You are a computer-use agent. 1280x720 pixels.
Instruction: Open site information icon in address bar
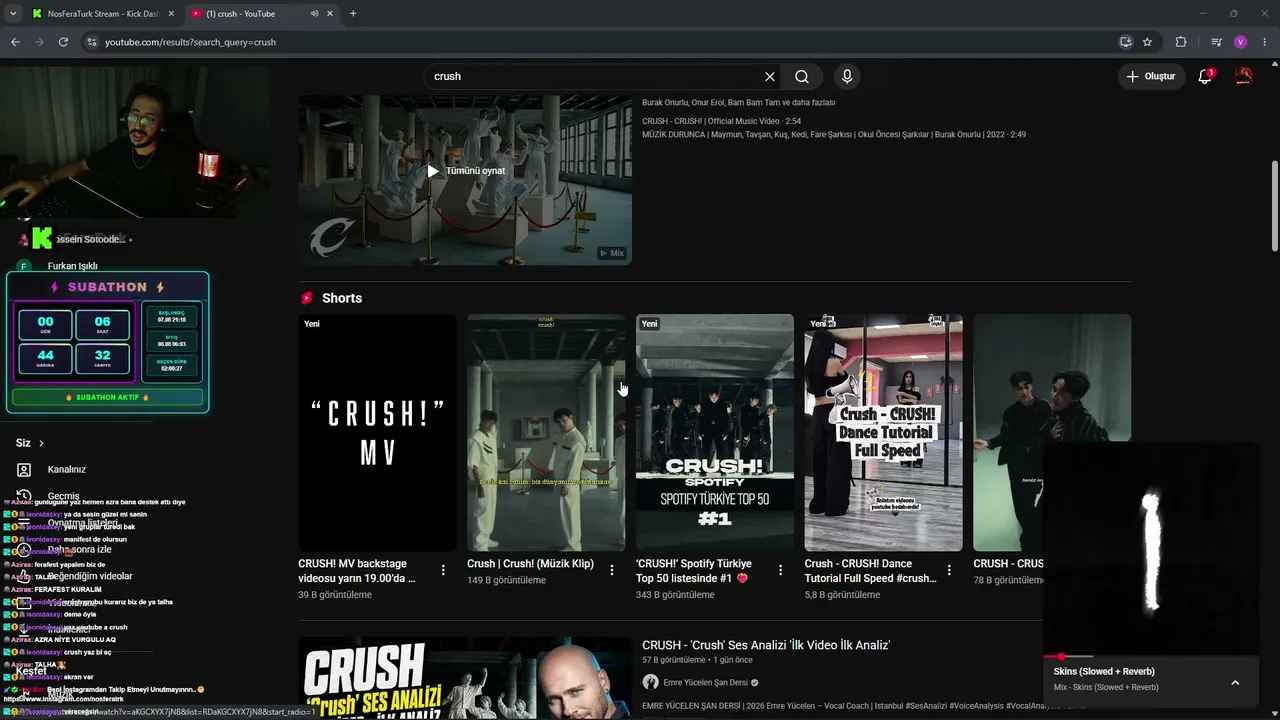click(x=92, y=42)
